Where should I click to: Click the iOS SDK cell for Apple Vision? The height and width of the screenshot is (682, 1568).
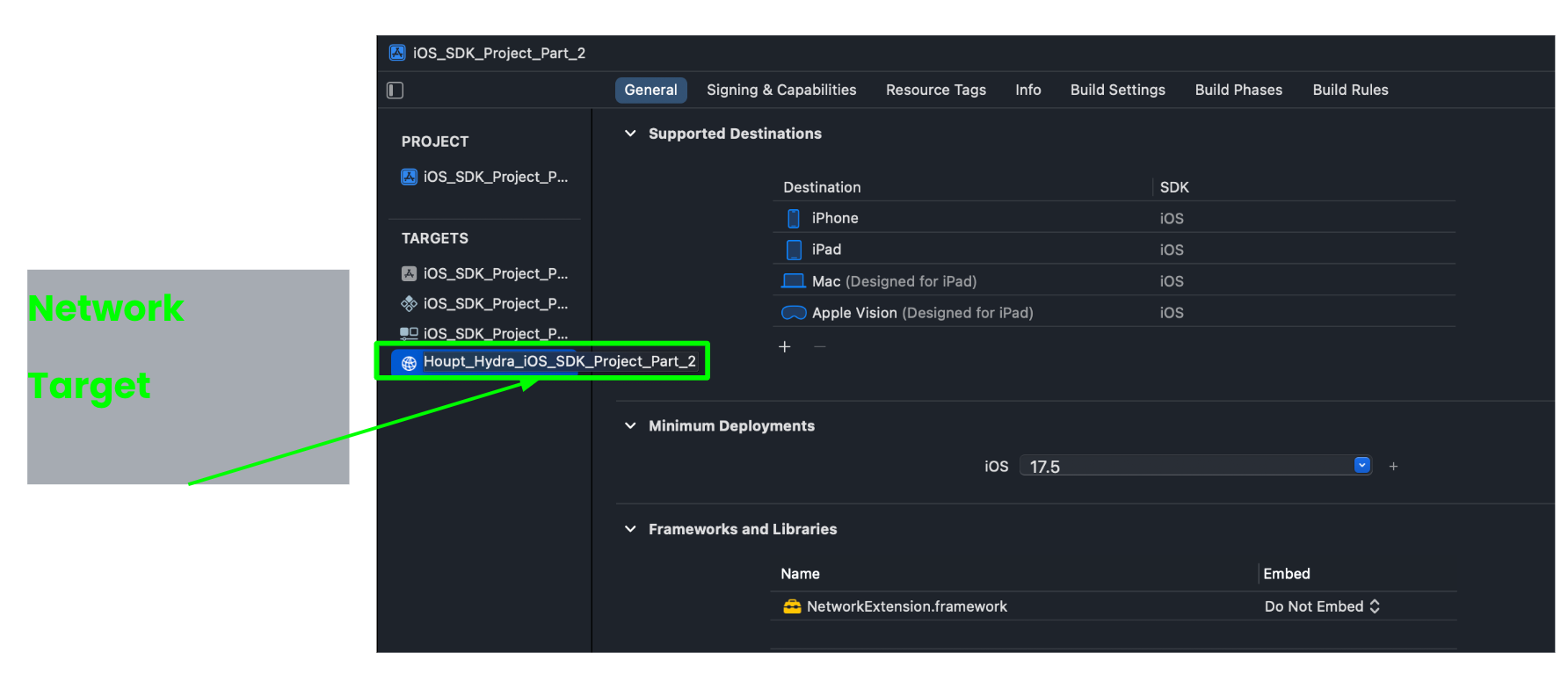click(x=1172, y=313)
